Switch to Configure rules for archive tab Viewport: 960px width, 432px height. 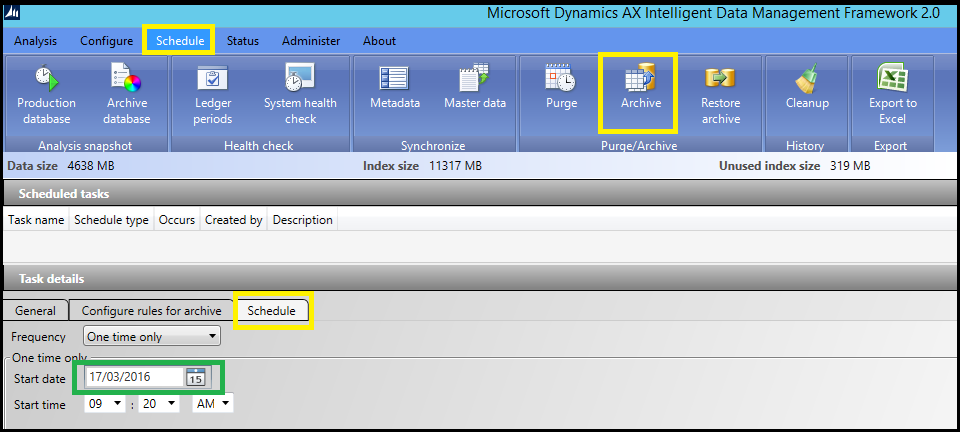click(151, 311)
